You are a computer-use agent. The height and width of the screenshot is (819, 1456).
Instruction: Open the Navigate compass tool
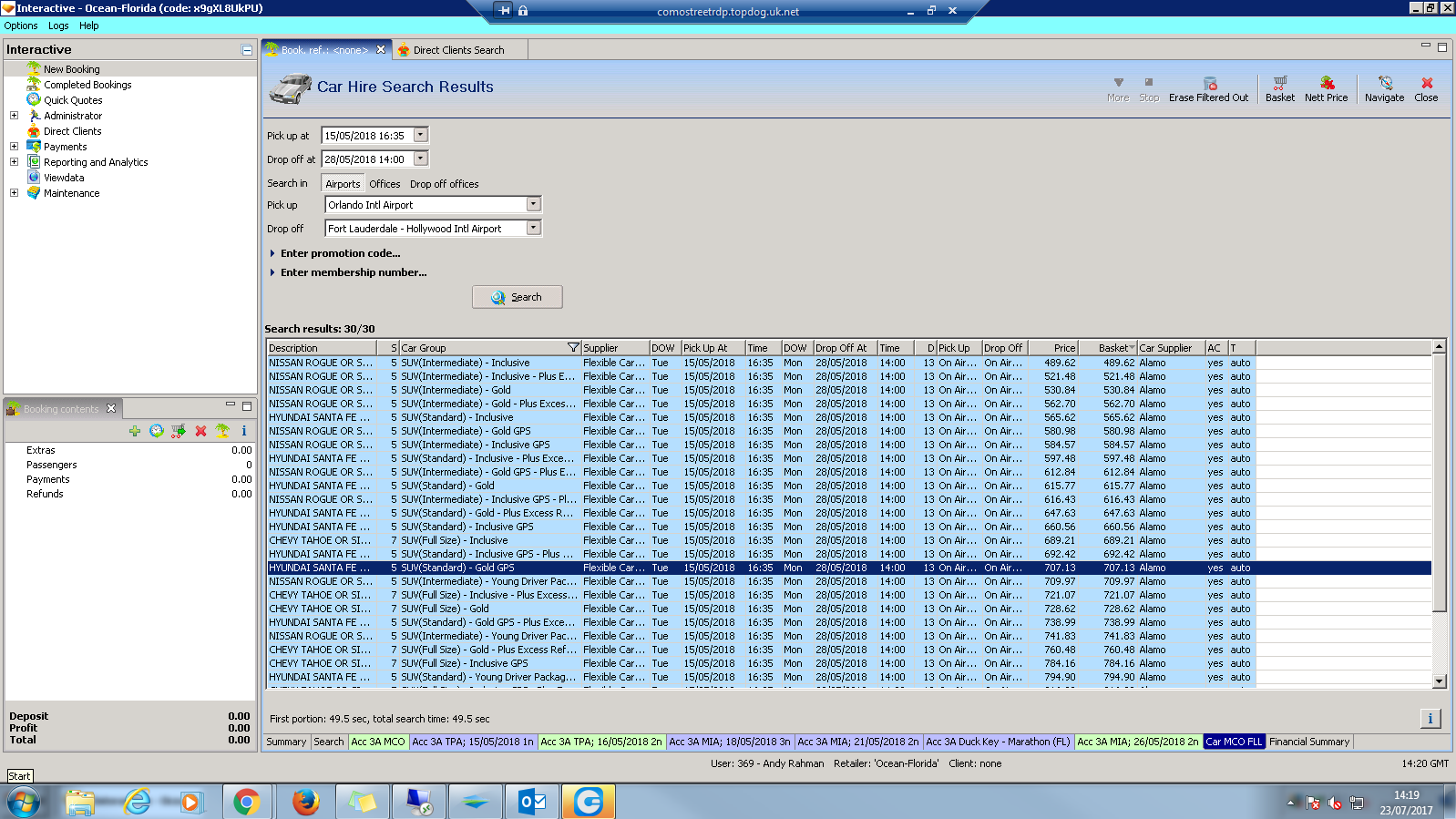[x=1384, y=84]
